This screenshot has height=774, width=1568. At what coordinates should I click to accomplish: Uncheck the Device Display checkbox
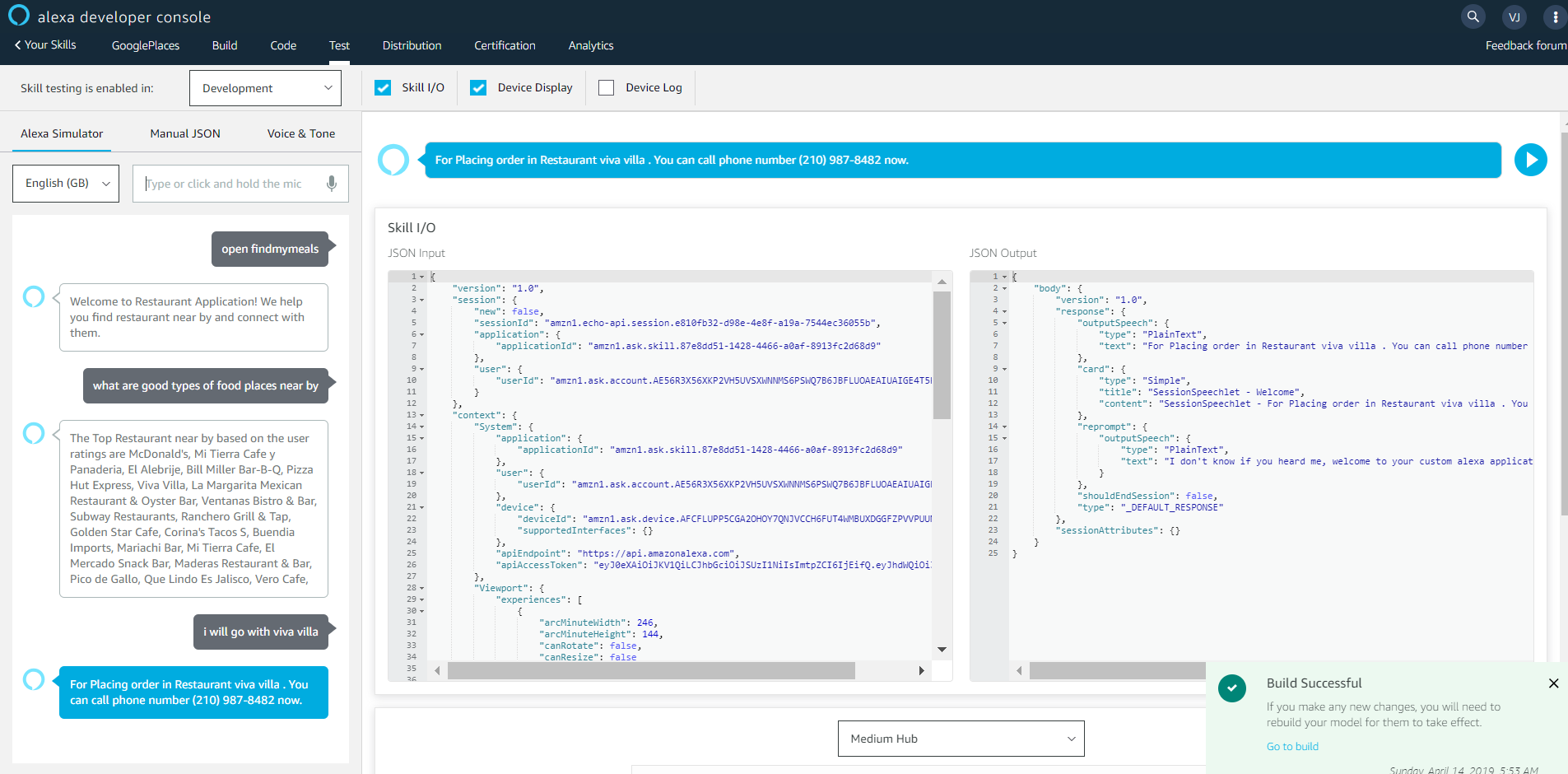tap(478, 87)
